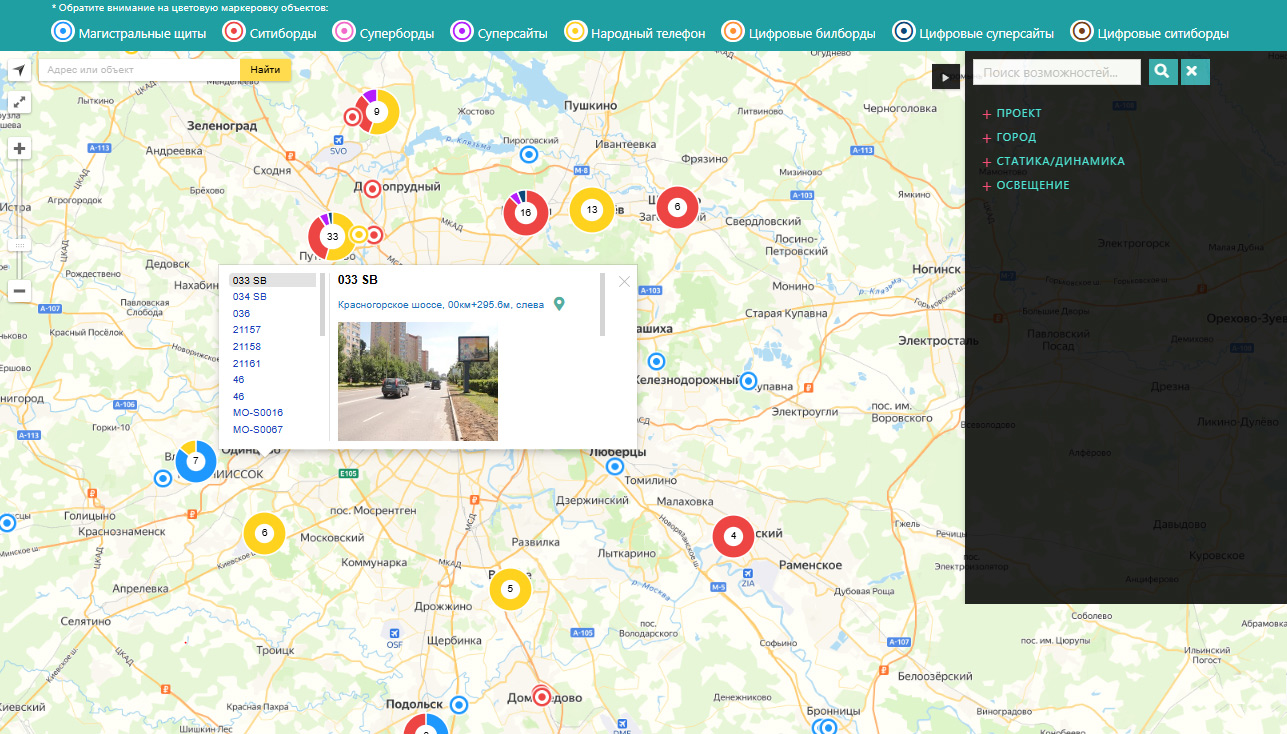Click the teal magnifier search button
Image resolution: width=1287 pixels, height=734 pixels.
1162,71
